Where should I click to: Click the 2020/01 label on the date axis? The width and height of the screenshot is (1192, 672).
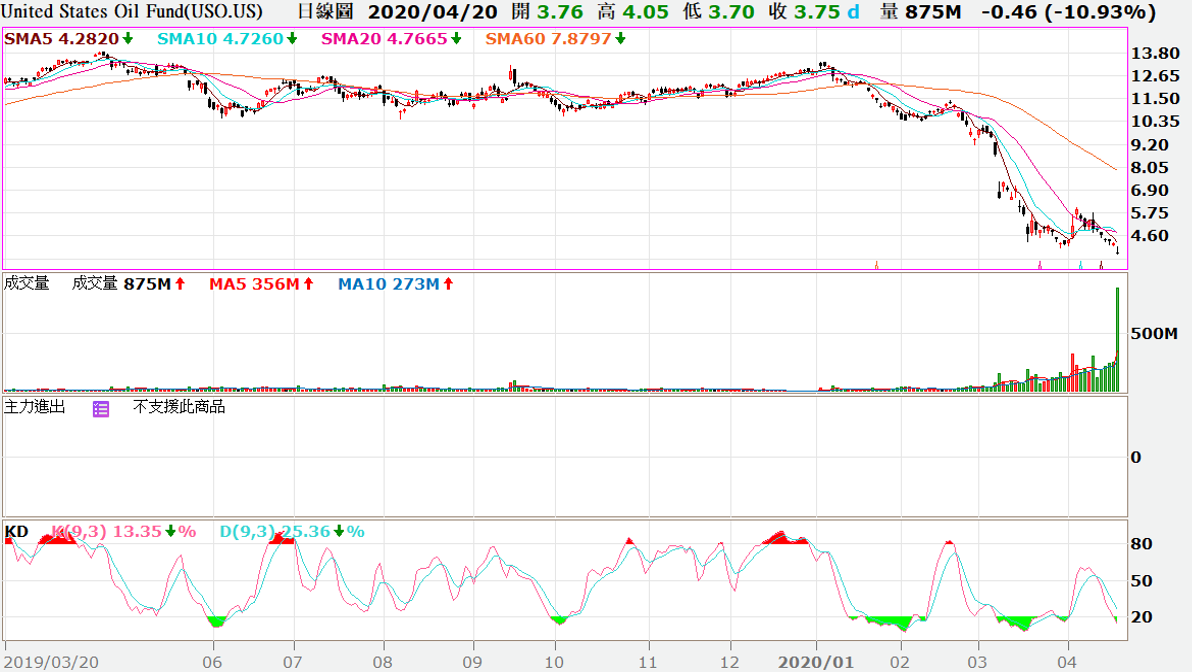tap(817, 662)
